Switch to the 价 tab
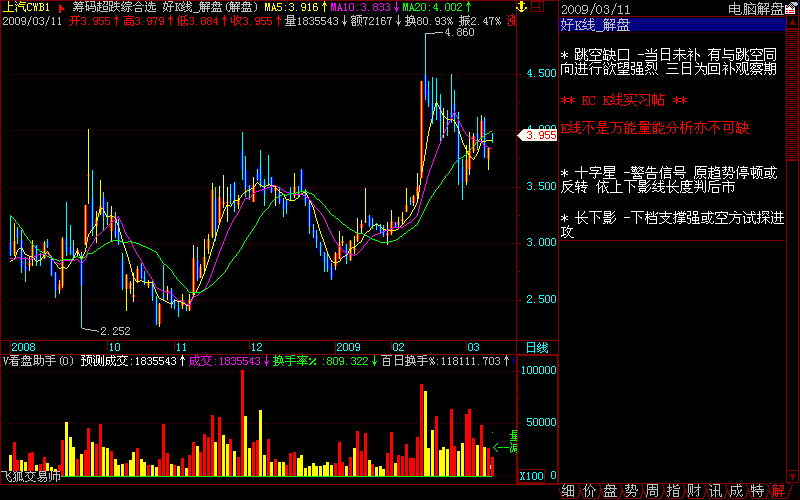This screenshot has width=800, height=500. 589,491
